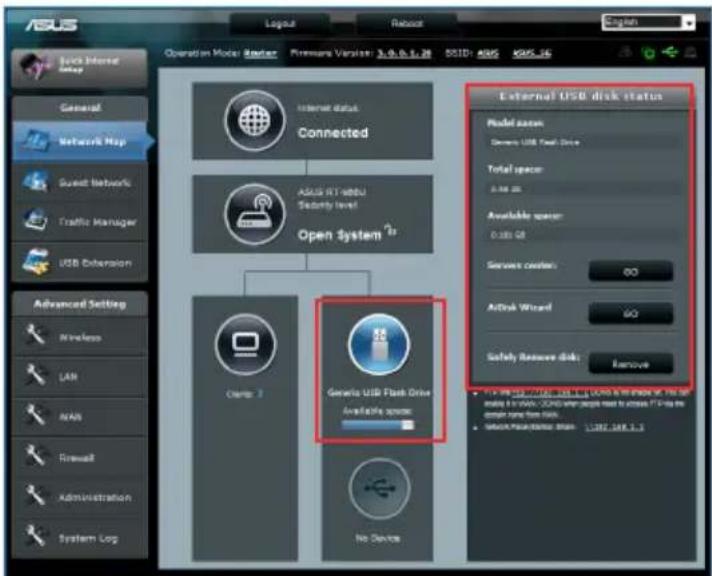712x576 pixels.
Task: Select the Generic USB Flash Drive icon
Action: click(x=379, y=344)
